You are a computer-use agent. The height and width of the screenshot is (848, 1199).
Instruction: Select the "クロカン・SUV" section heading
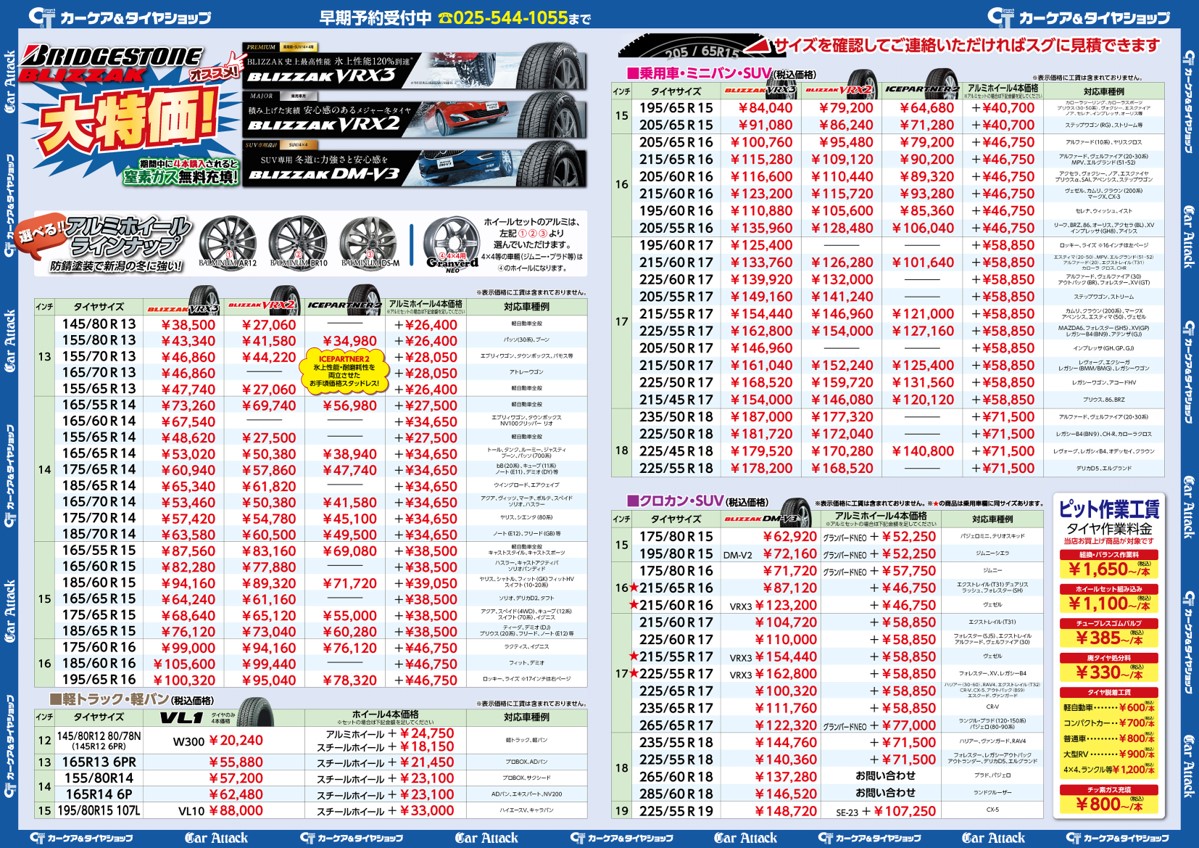(675, 501)
